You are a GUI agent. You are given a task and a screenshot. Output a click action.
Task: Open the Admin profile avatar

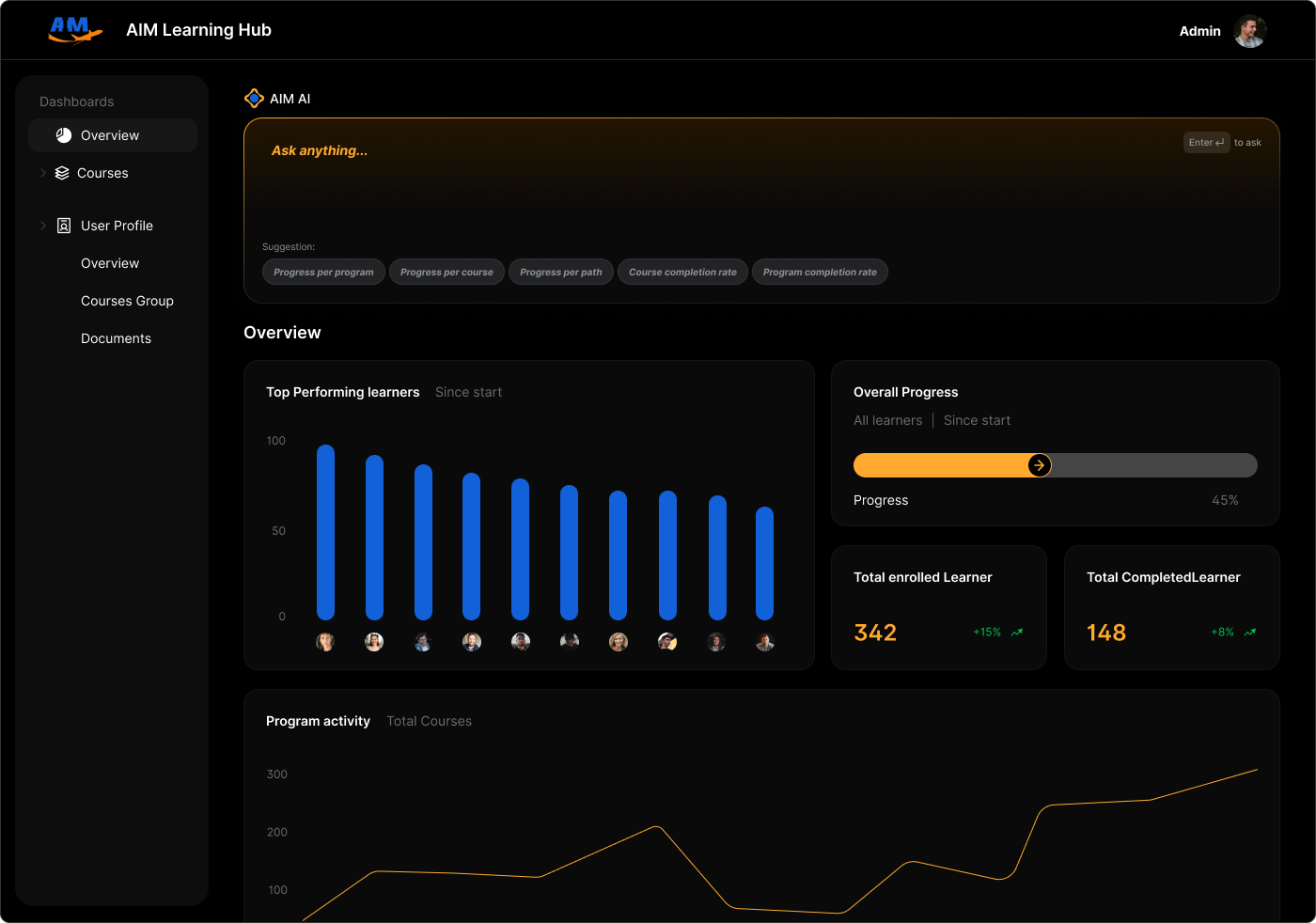(x=1250, y=31)
